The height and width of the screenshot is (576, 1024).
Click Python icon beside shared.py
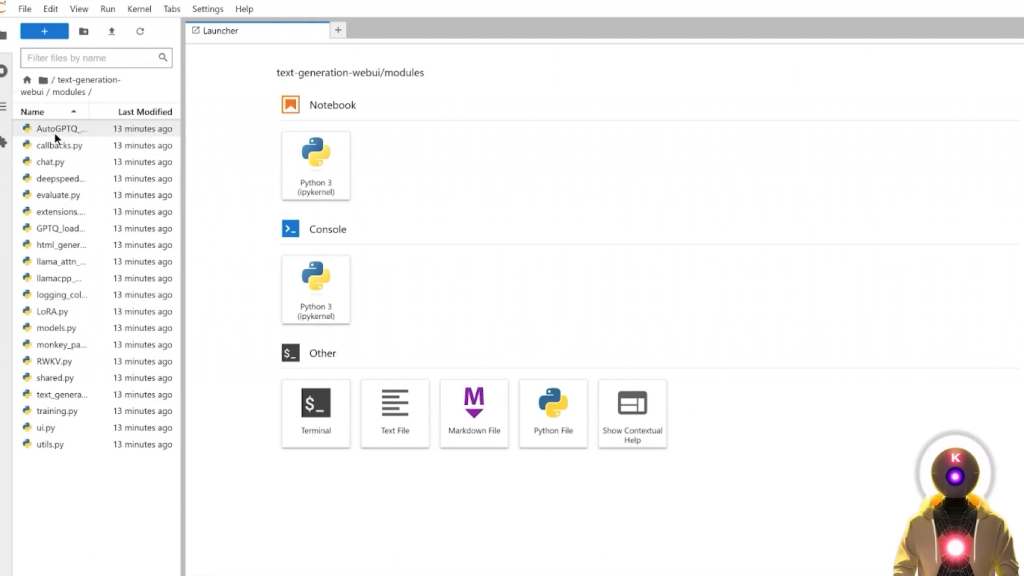[27, 377]
